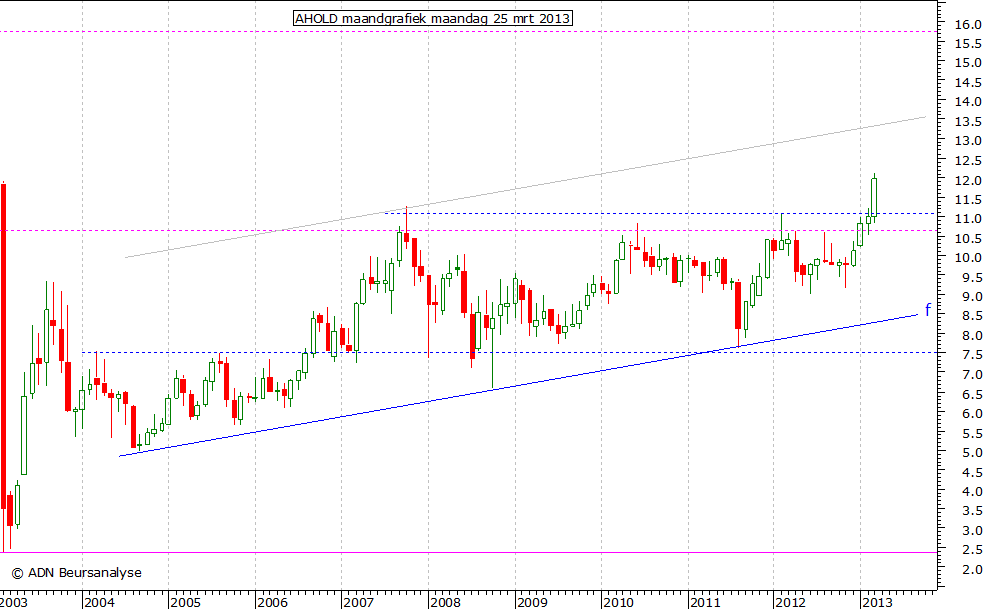Viewport: 985px width, 609px height.
Task: Click the 12.0 price axis value
Action: [968, 180]
